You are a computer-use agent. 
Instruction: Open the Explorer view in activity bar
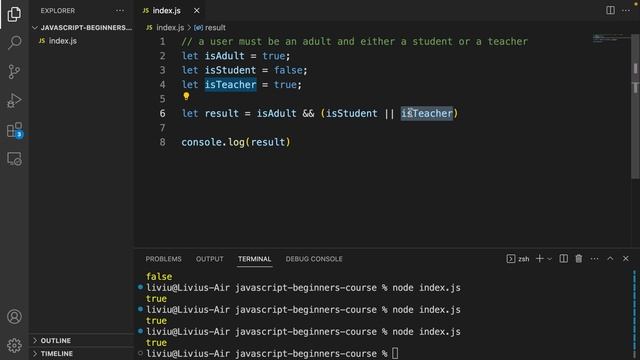tap(14, 14)
